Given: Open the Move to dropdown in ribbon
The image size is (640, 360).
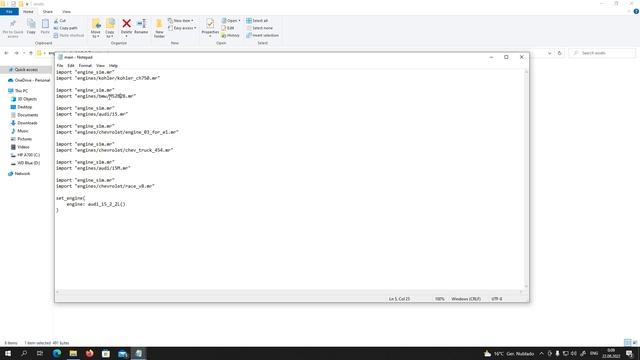Looking at the screenshot, I should click(96, 28).
